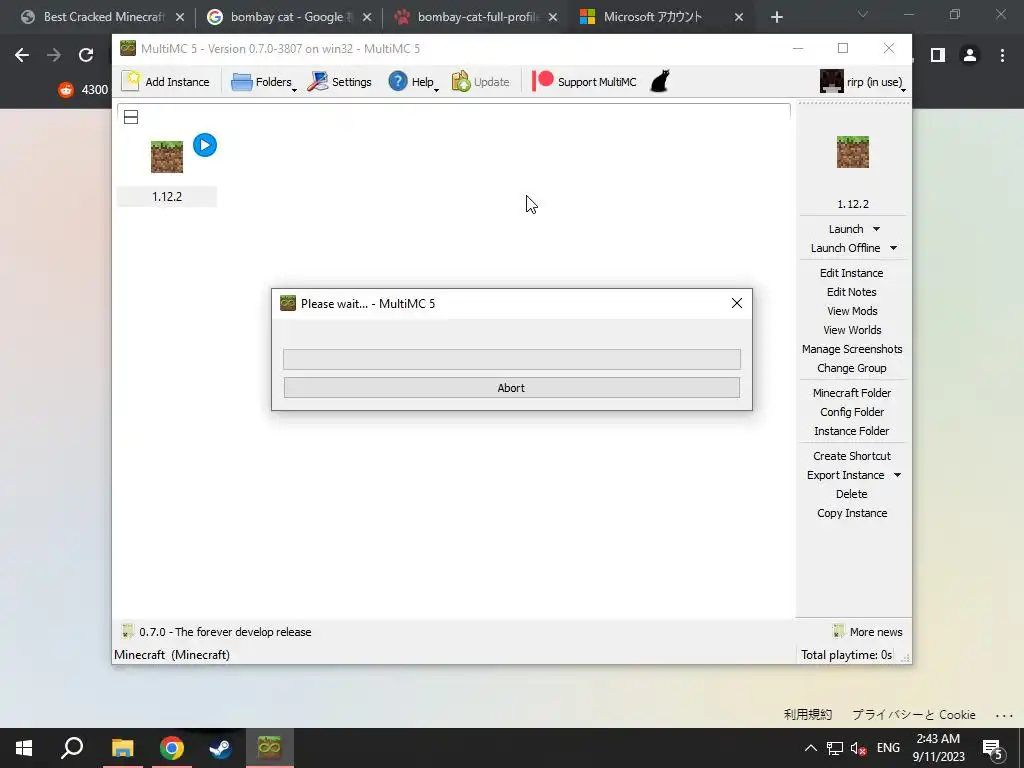Click the browser tab search chevron
The width and height of the screenshot is (1024, 768).
863,14
